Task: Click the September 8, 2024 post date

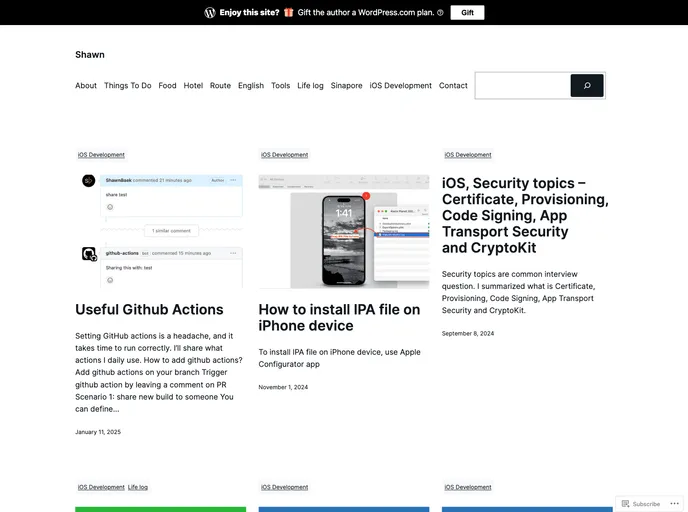Action: point(468,333)
